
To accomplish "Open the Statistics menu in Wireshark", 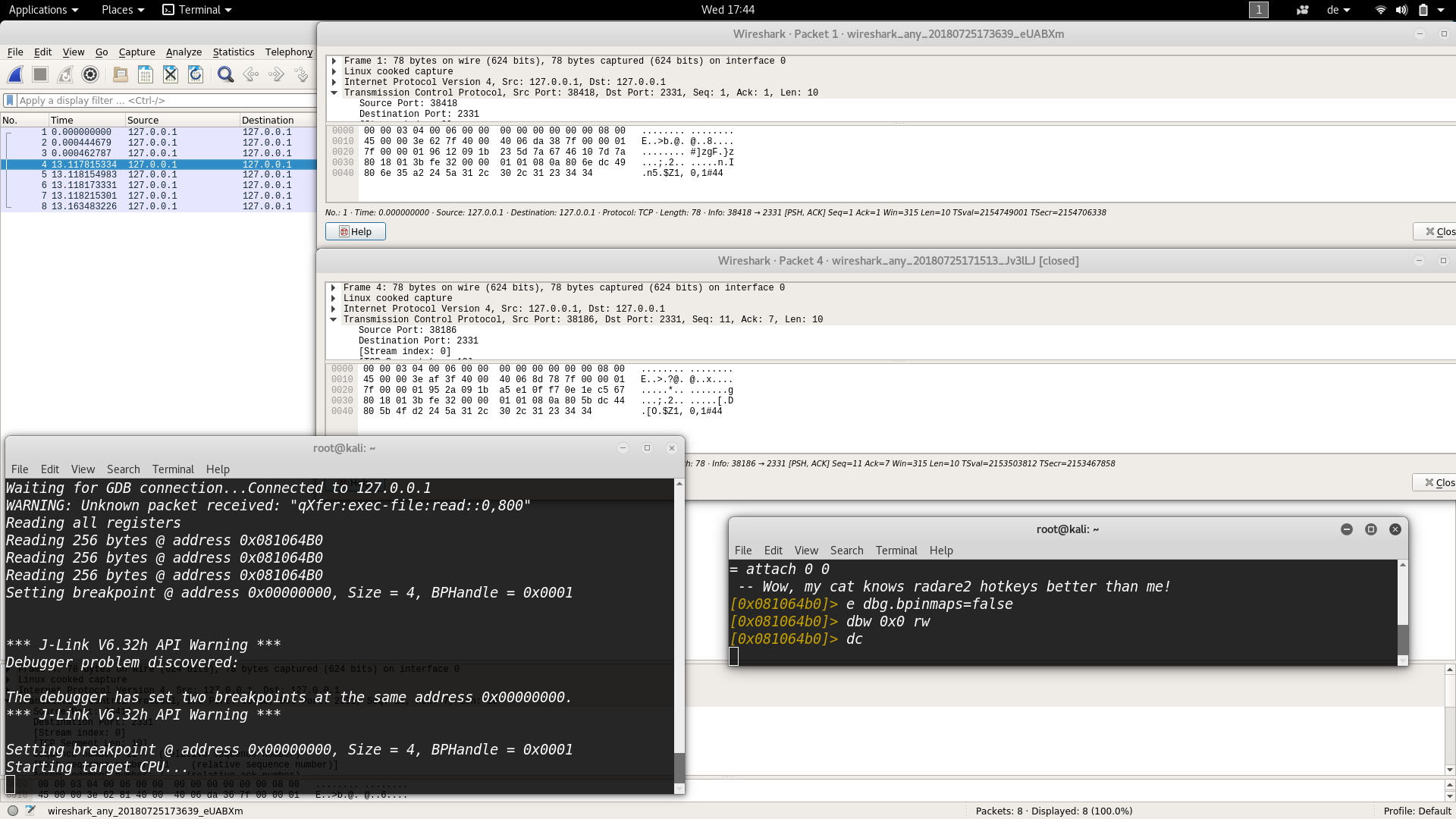I will [x=233, y=52].
